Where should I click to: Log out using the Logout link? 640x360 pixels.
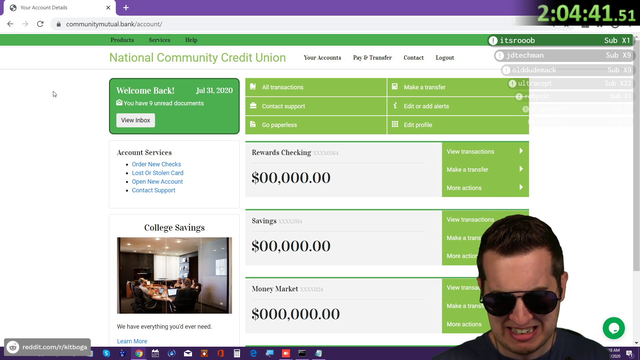(x=444, y=58)
